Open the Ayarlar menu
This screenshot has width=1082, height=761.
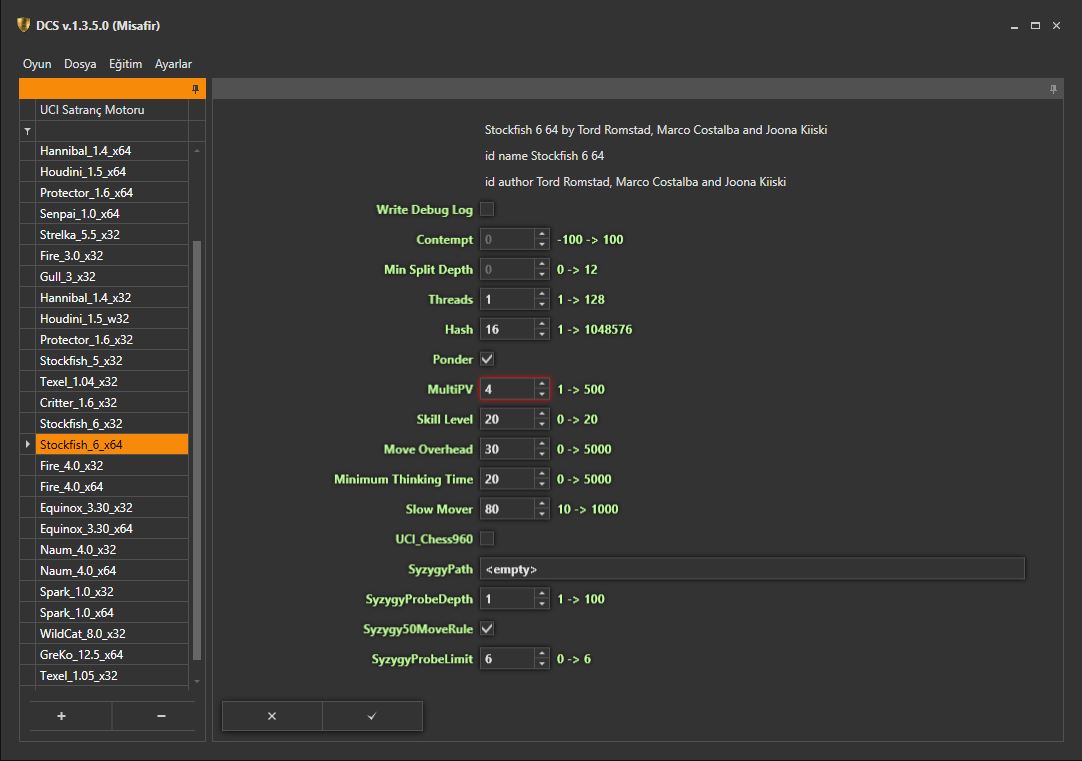pos(173,64)
